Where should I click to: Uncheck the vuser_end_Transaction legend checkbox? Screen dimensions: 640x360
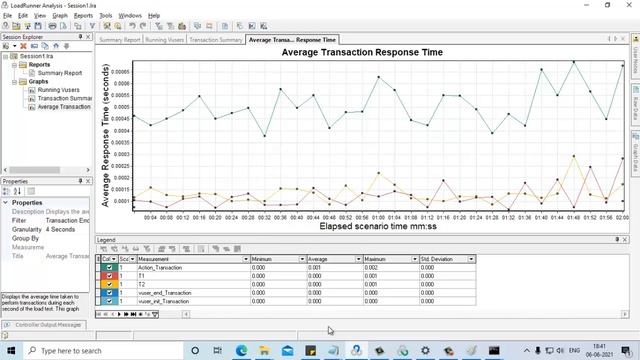click(x=109, y=293)
